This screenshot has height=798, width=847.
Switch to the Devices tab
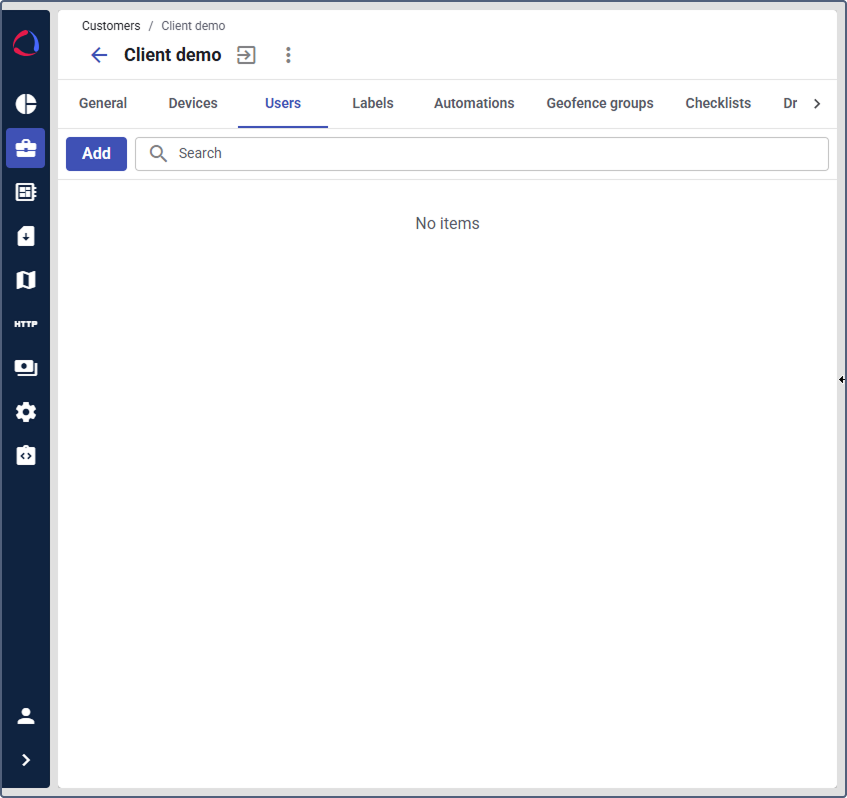coord(193,103)
